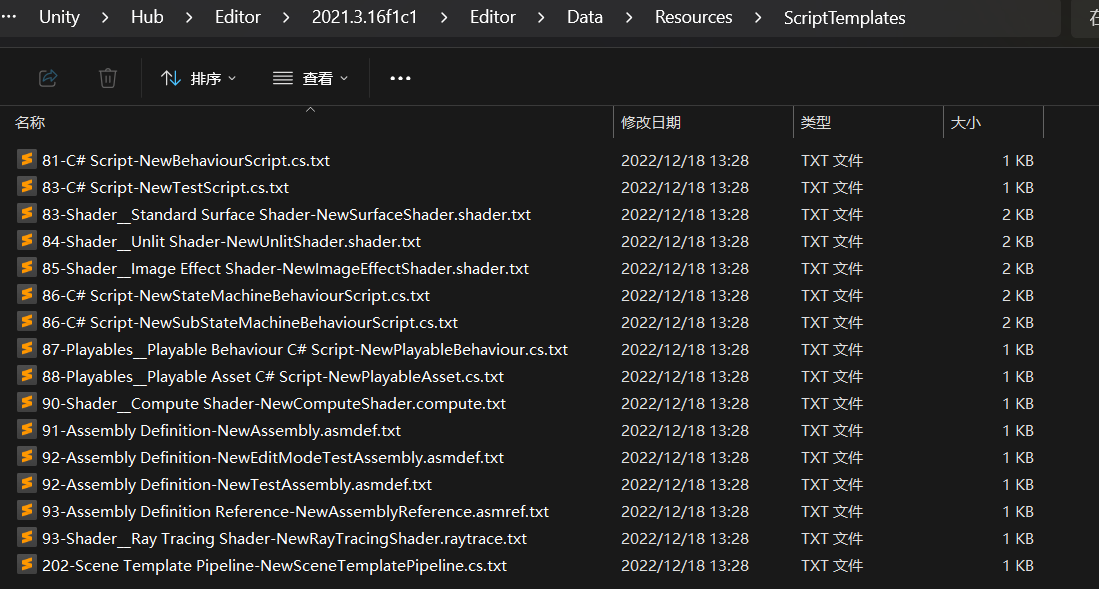Click icon of NewEditModeTestAssembly.asmdef.txt file

[27, 456]
